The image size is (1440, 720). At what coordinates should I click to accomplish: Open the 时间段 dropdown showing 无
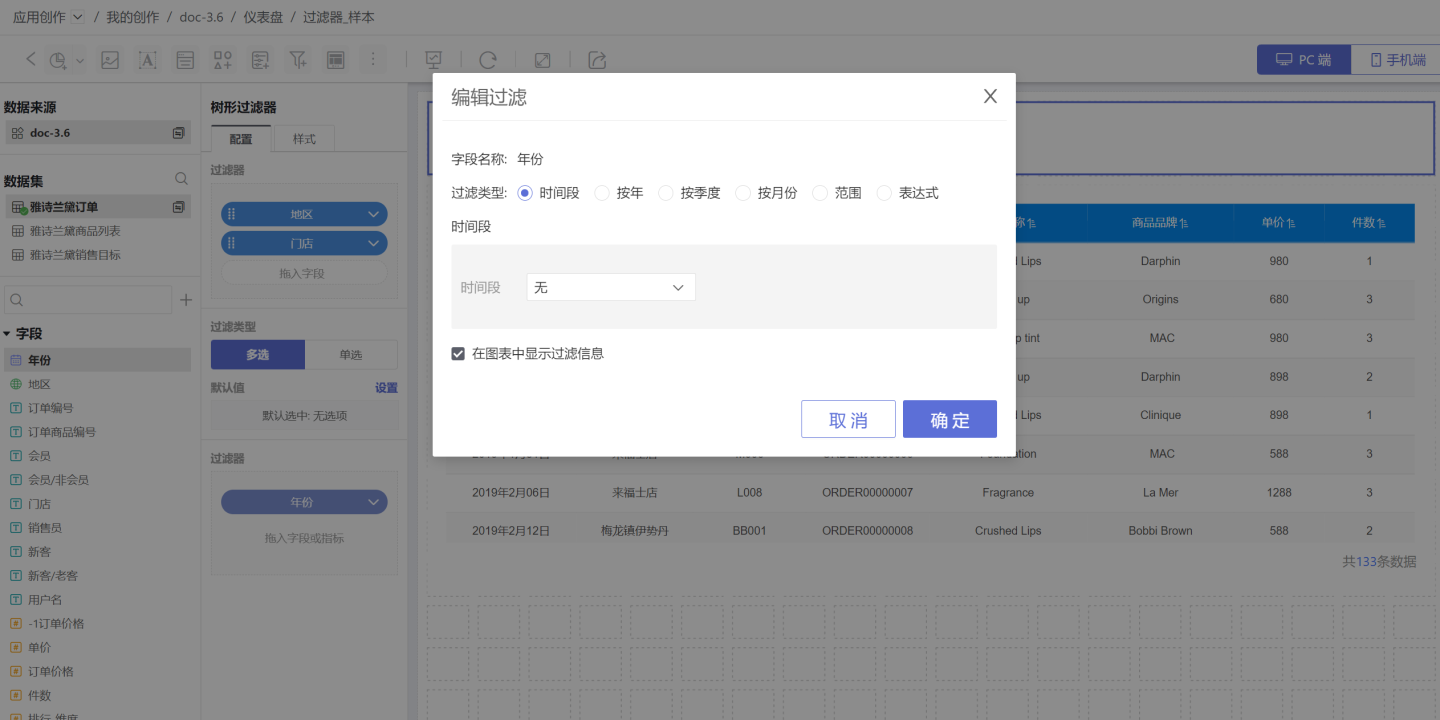click(610, 288)
